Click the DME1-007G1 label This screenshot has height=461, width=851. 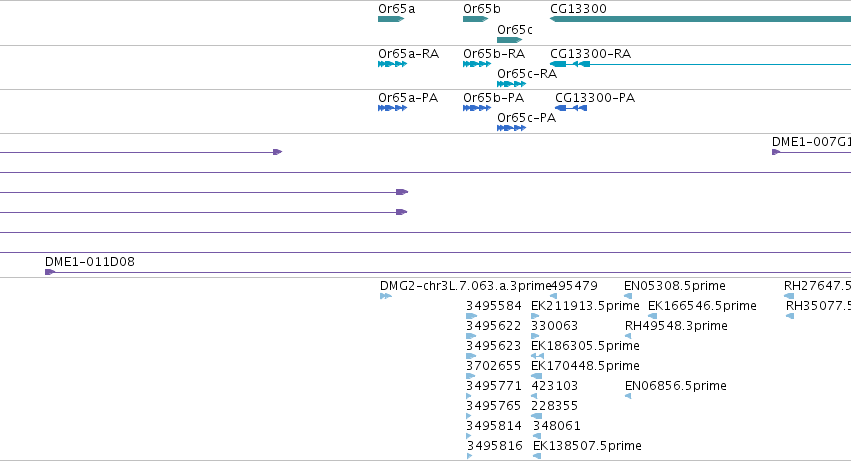(811, 142)
